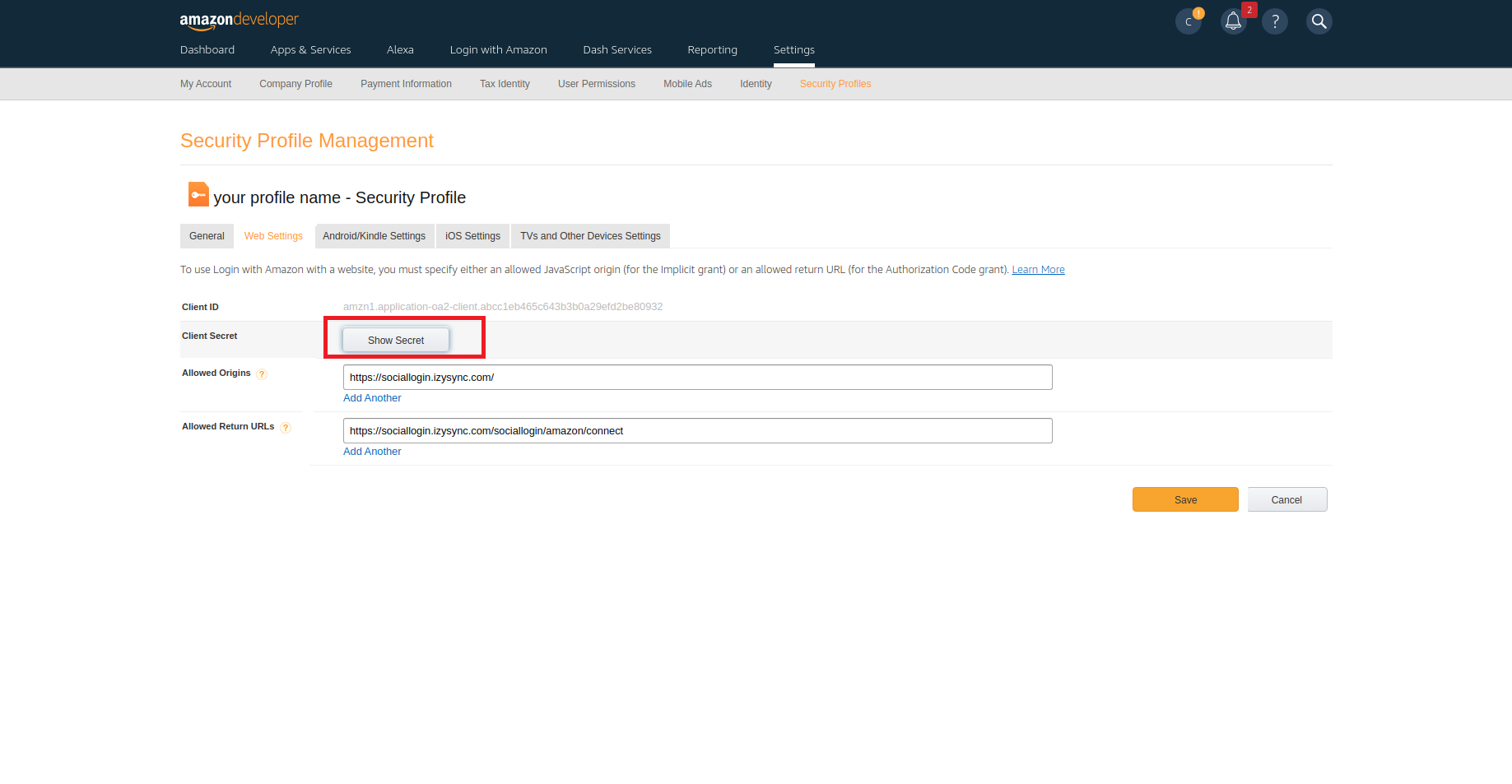Viewport: 1512px width, 784px height.
Task: Open Dash Services menu item
Action: tap(617, 50)
